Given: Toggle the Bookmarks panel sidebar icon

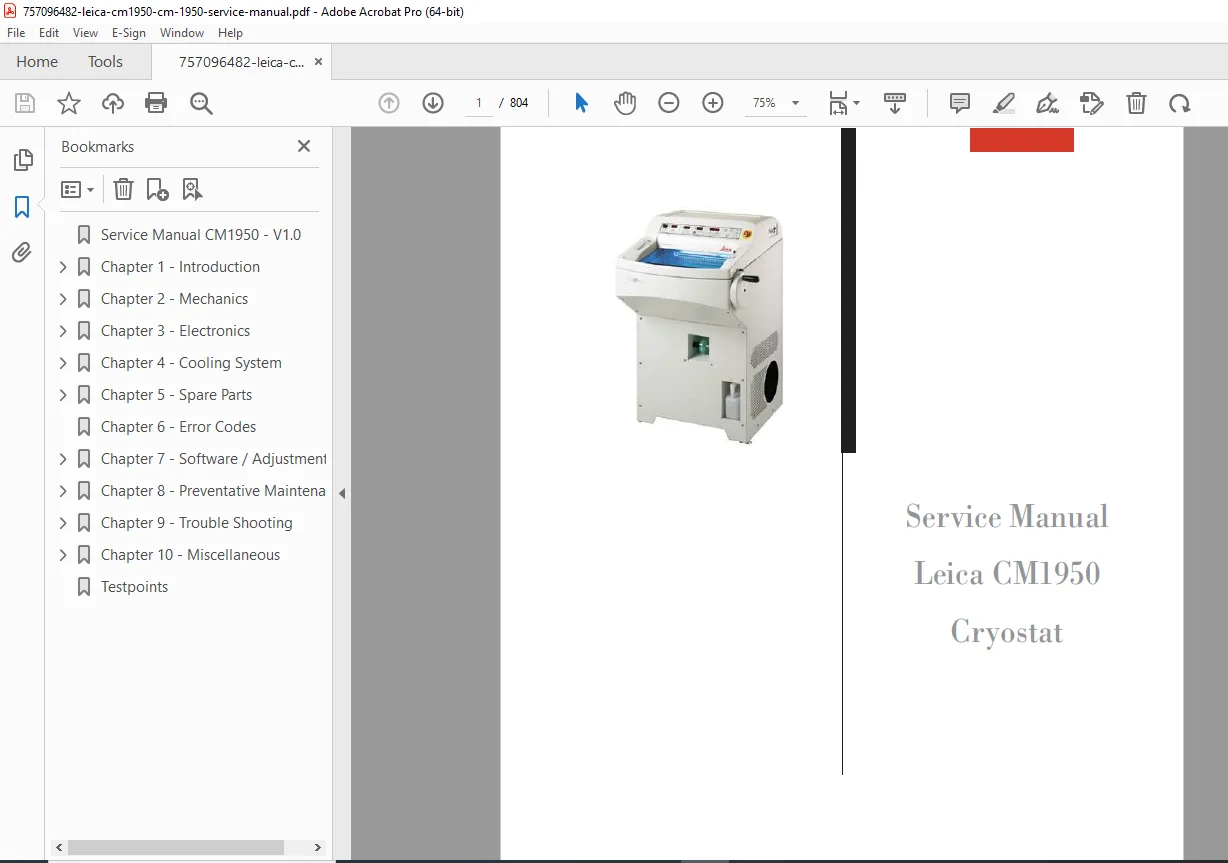Looking at the screenshot, I should (22, 207).
